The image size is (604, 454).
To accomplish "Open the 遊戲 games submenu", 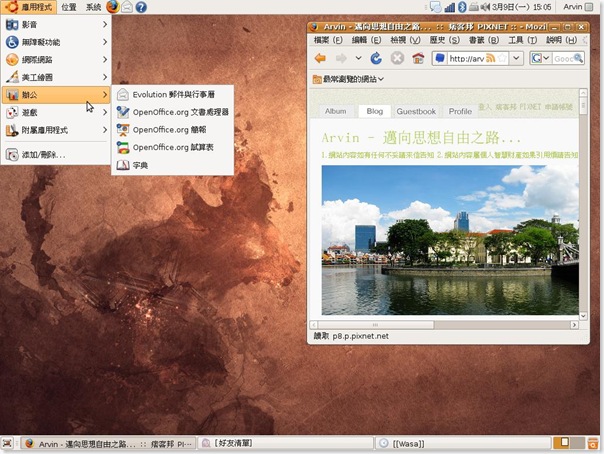I will coord(56,112).
